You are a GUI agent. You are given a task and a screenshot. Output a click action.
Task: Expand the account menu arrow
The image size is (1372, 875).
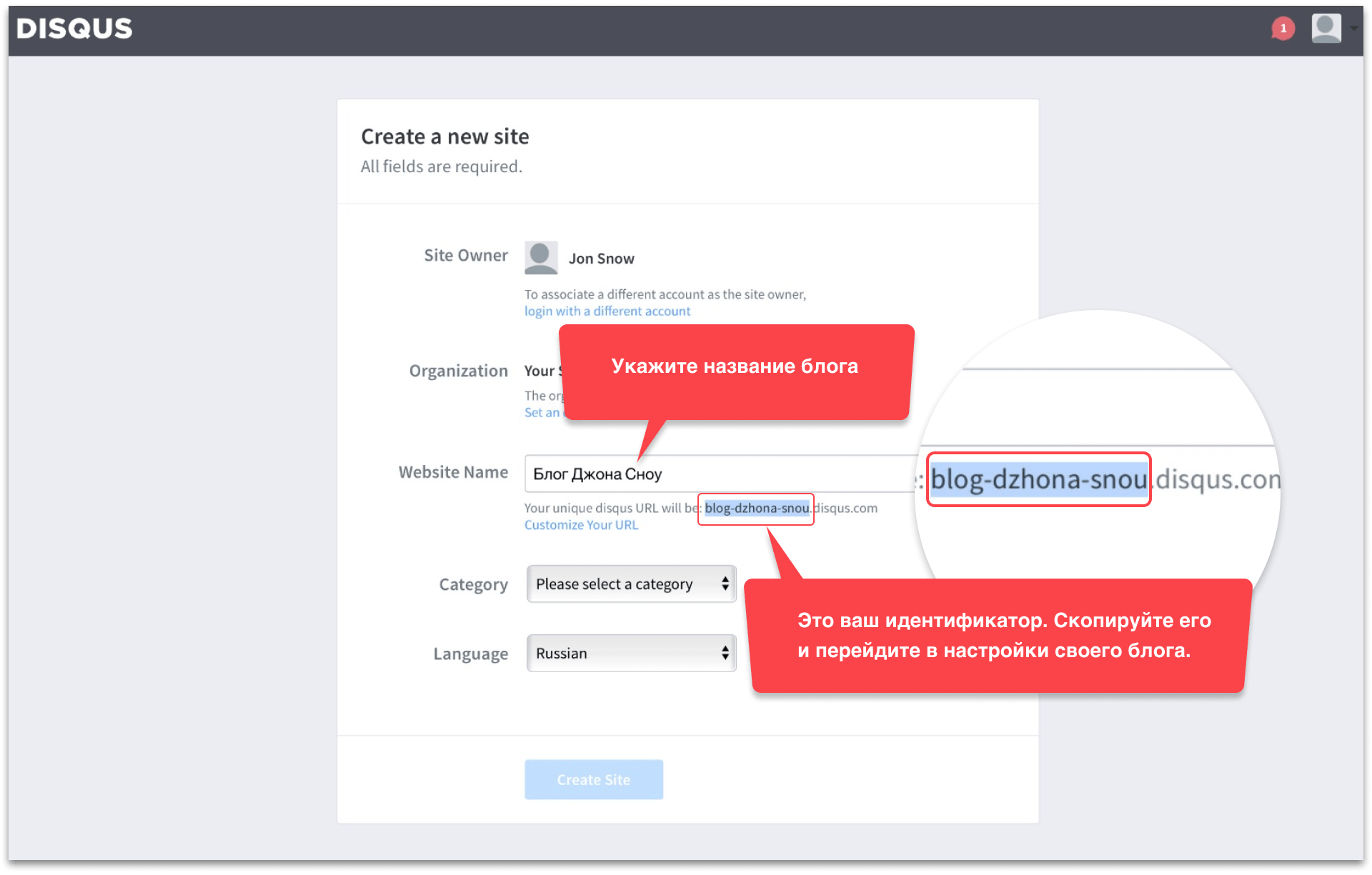1353,29
